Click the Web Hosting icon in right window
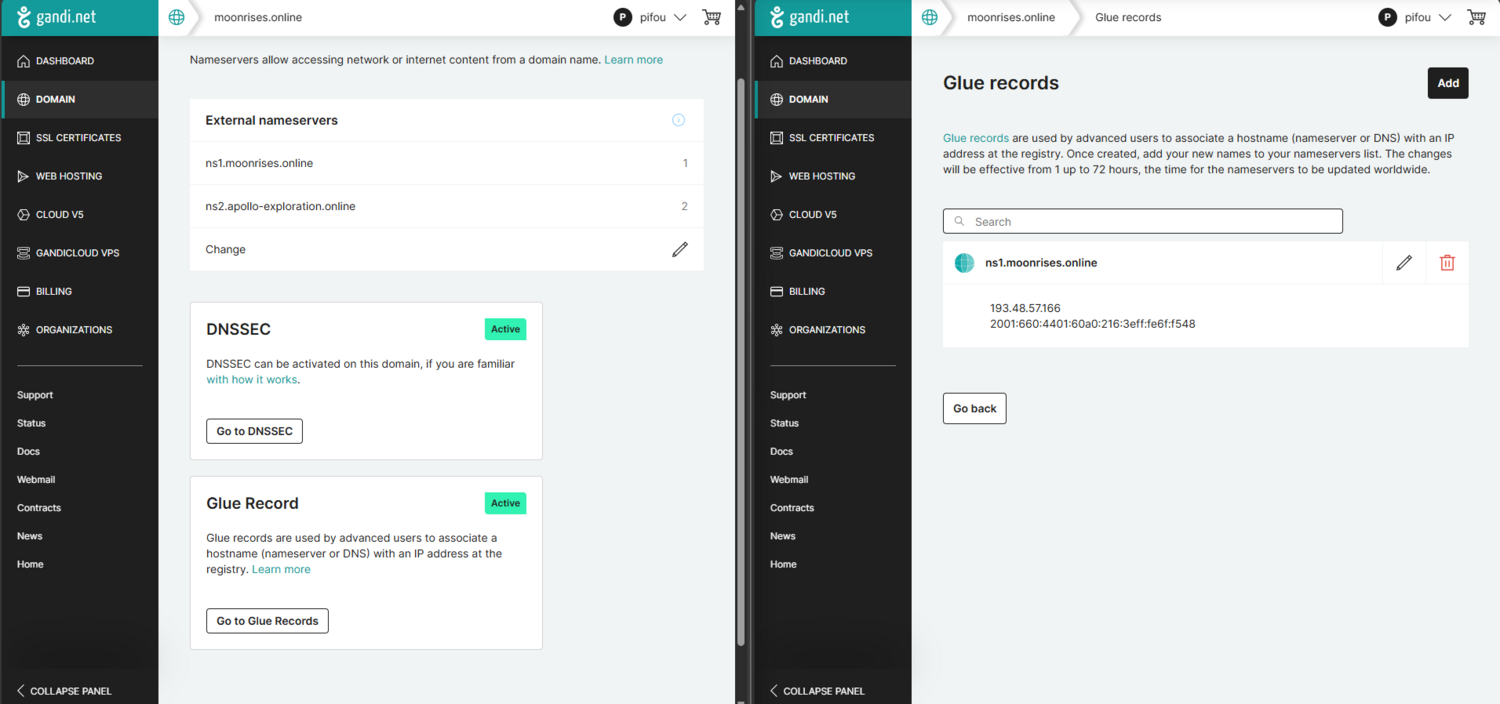 [x=777, y=176]
